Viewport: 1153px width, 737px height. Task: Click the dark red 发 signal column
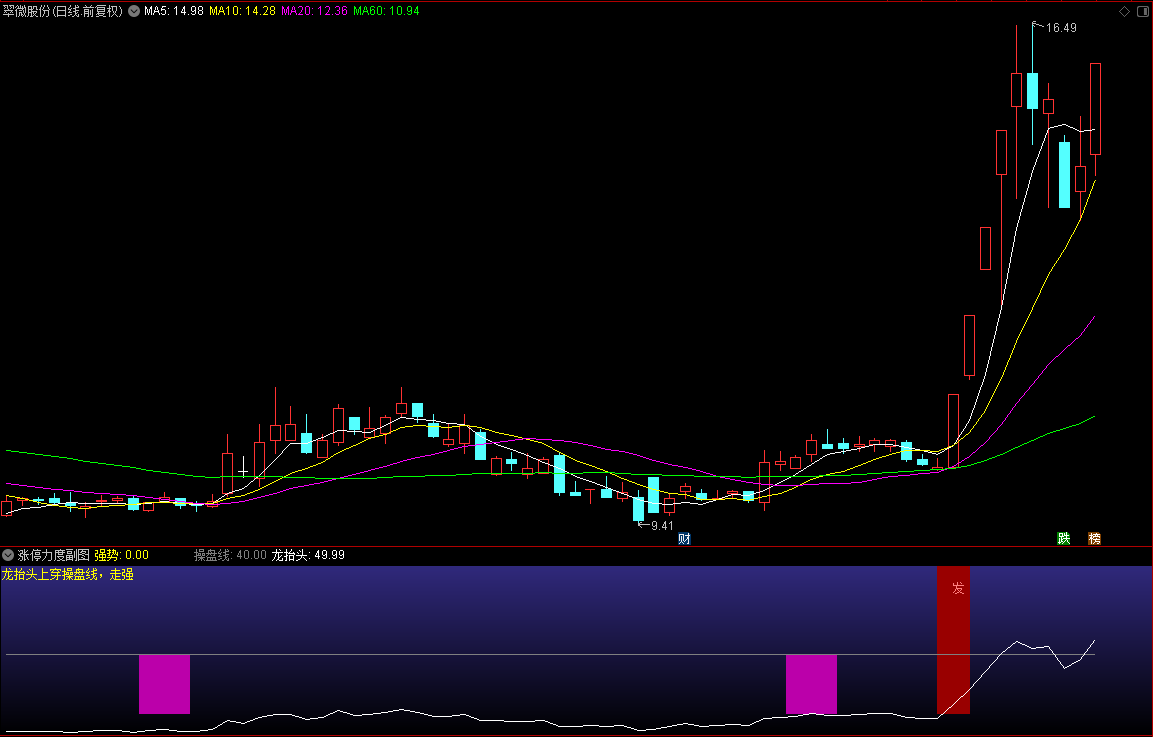pos(954,640)
